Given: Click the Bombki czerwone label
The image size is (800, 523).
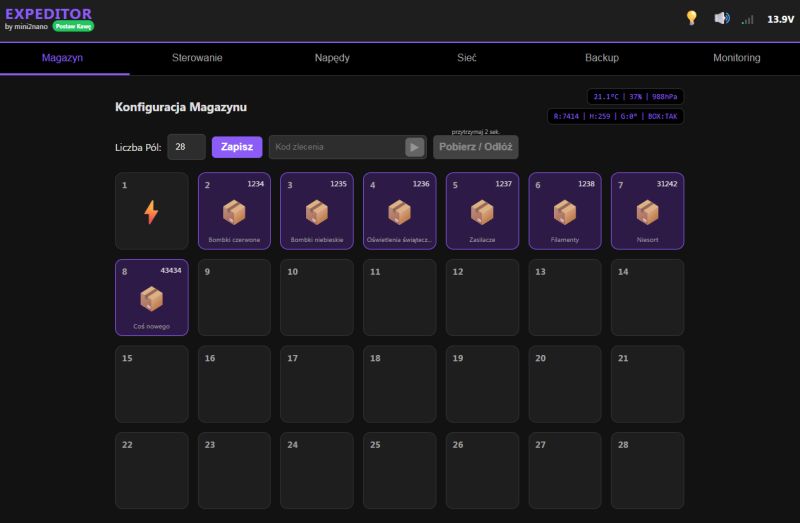Looking at the screenshot, I should click(234, 240).
